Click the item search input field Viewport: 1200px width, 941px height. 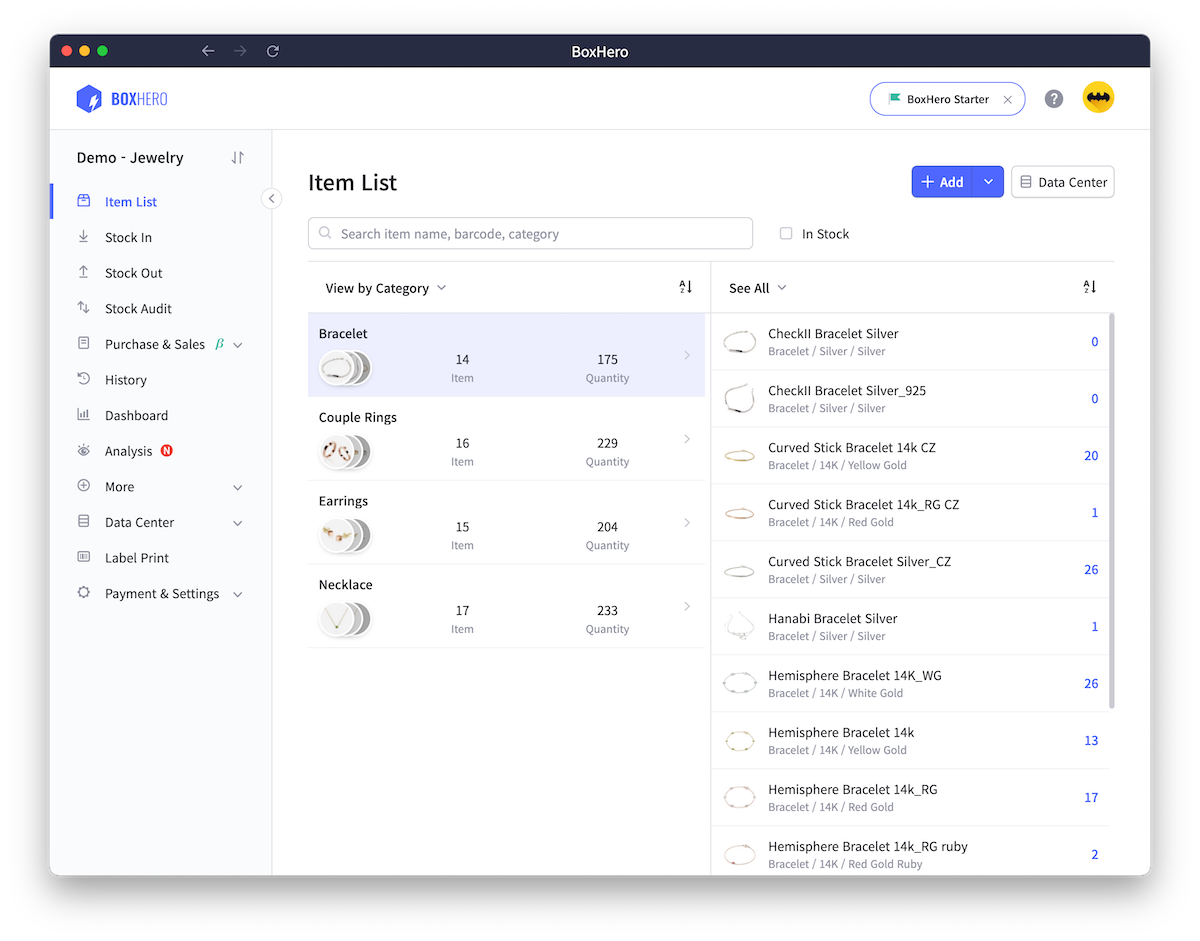click(530, 233)
